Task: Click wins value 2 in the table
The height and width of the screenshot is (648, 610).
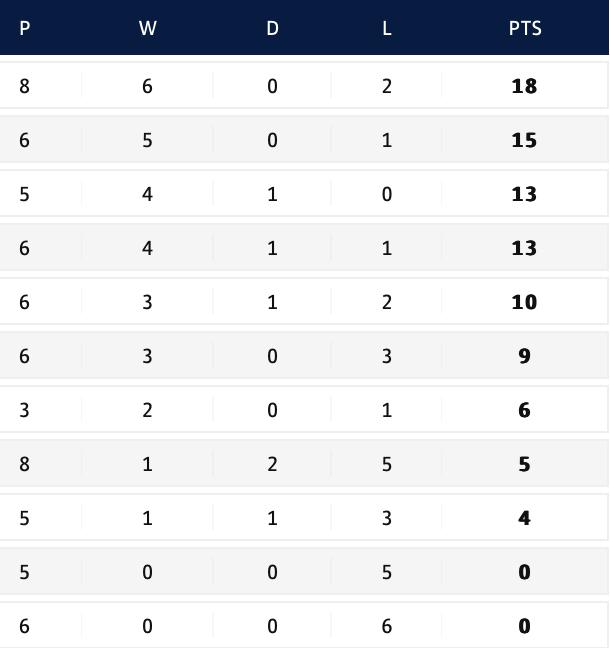Action: click(148, 410)
